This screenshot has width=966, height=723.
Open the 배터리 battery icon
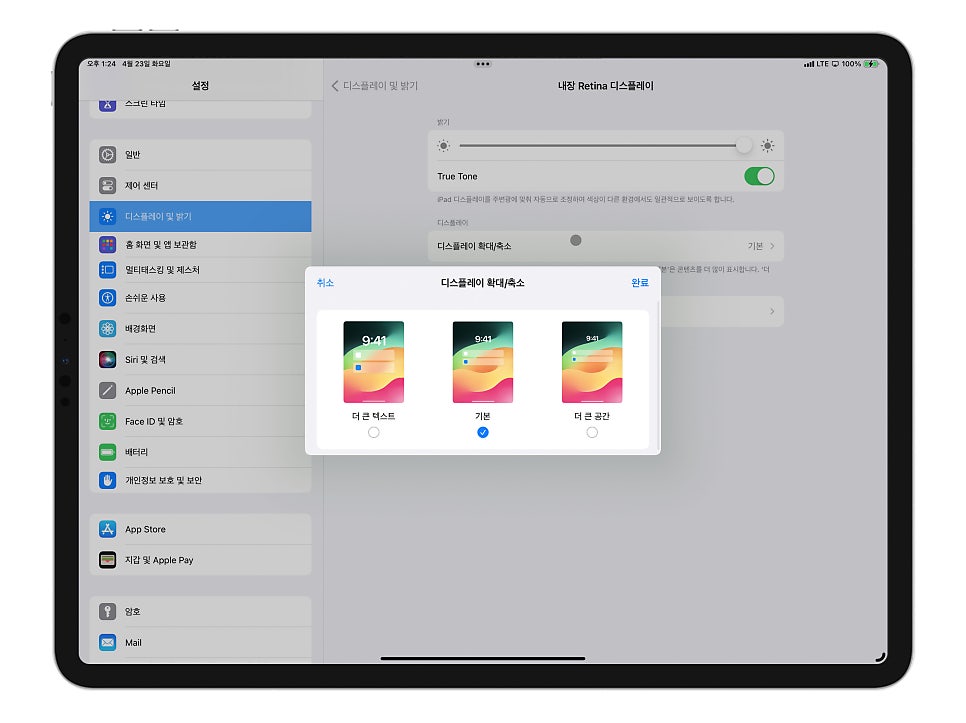[107, 452]
